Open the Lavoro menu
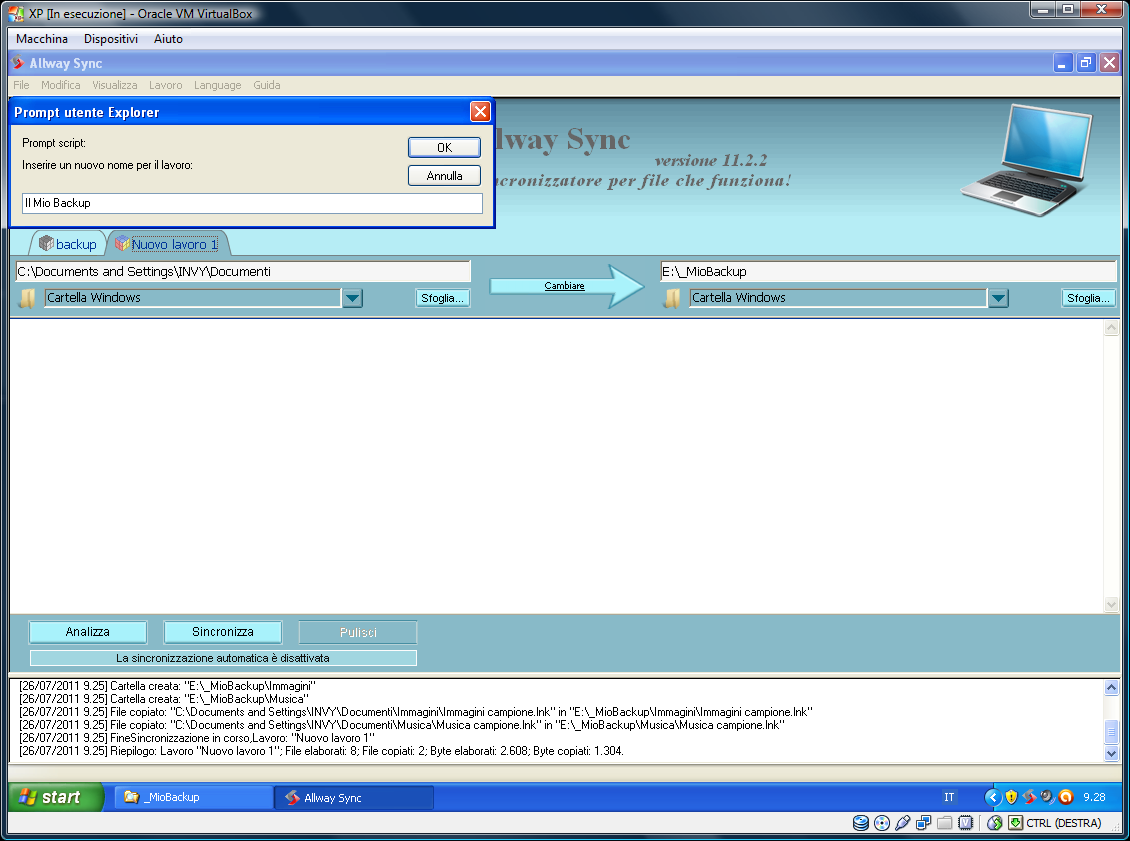 (166, 85)
